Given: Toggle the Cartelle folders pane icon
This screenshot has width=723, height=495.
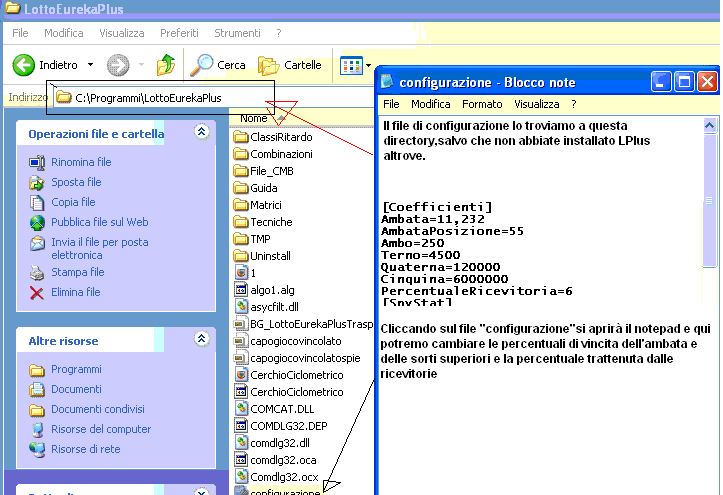Looking at the screenshot, I should 268,65.
